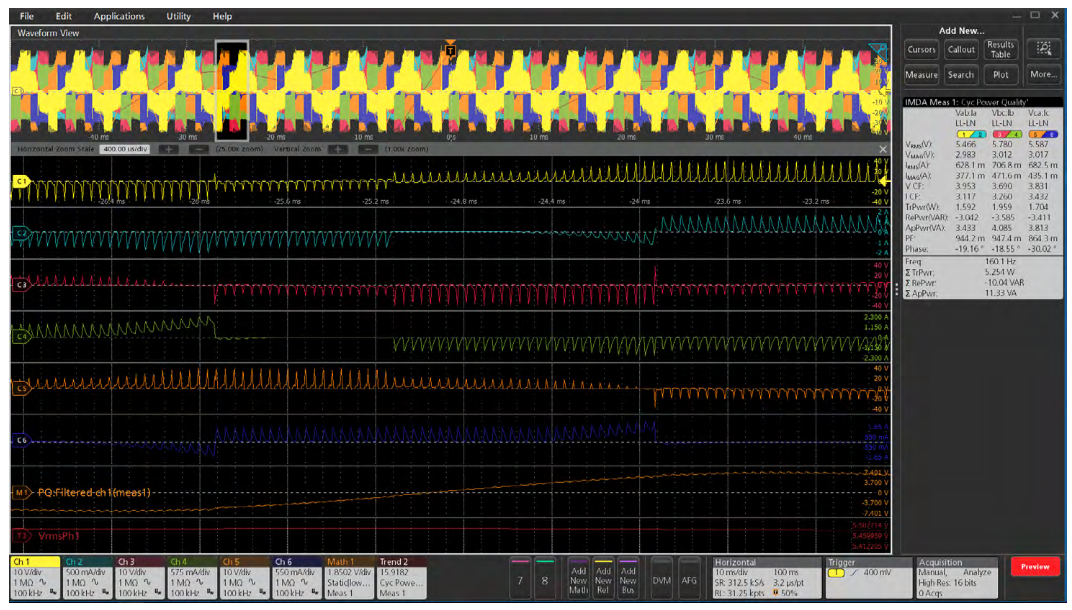Open the Applications menu

[119, 16]
